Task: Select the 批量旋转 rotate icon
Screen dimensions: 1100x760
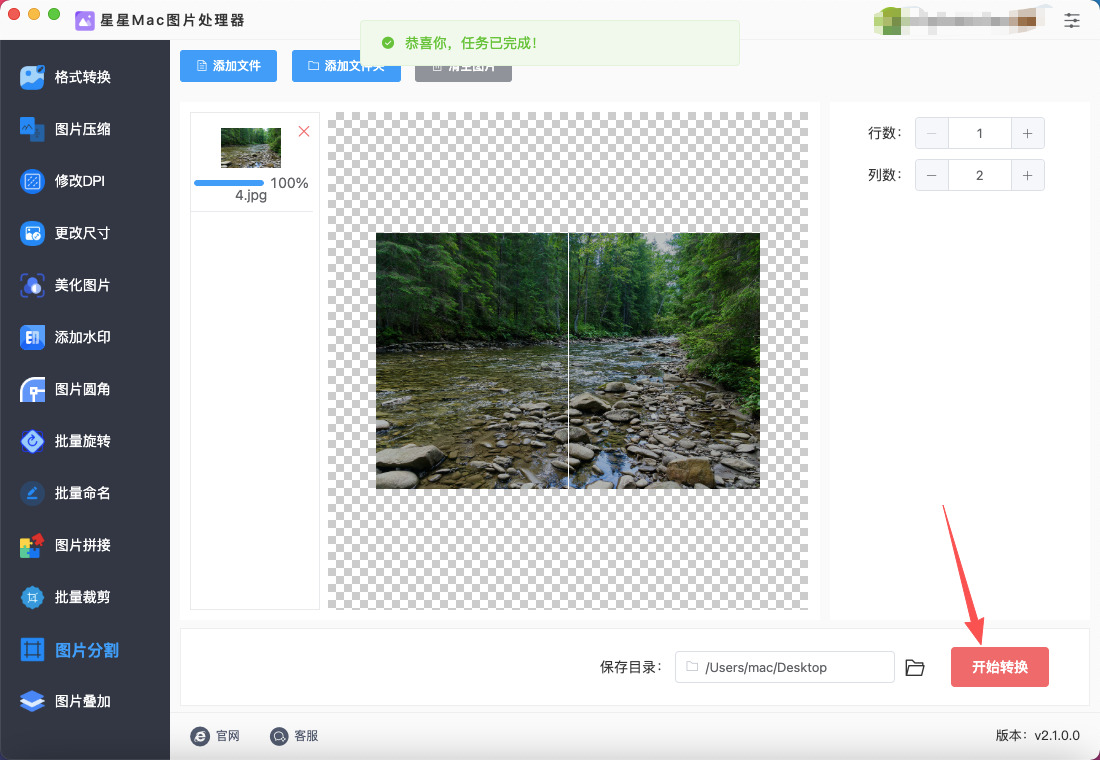Action: pyautogui.click(x=32, y=441)
